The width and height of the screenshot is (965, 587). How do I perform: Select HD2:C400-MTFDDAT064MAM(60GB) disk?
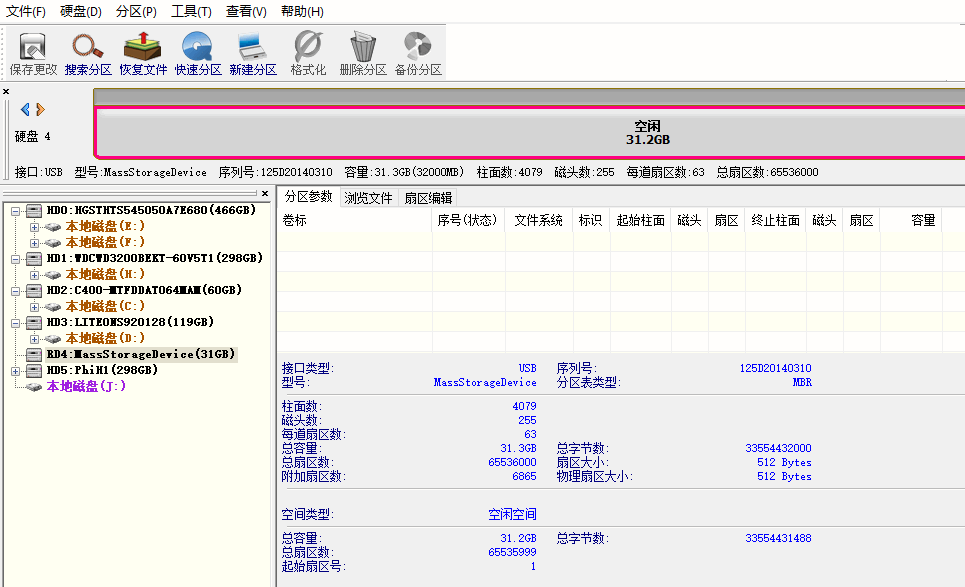(144, 290)
